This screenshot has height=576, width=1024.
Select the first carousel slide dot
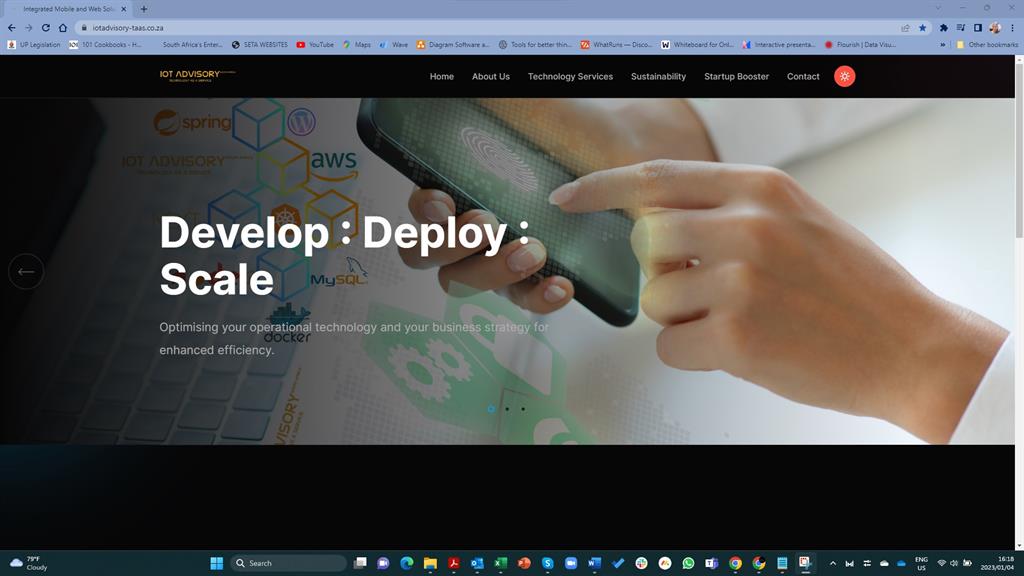pyautogui.click(x=491, y=409)
